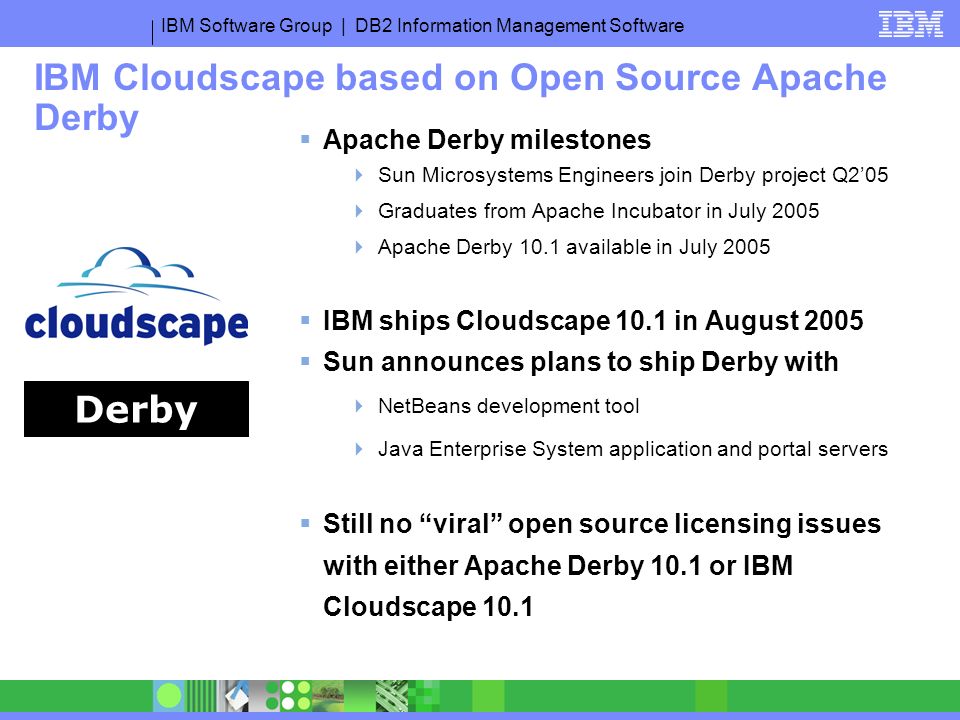Click arrow bullet beside 'Java Enterprise System'

point(359,449)
